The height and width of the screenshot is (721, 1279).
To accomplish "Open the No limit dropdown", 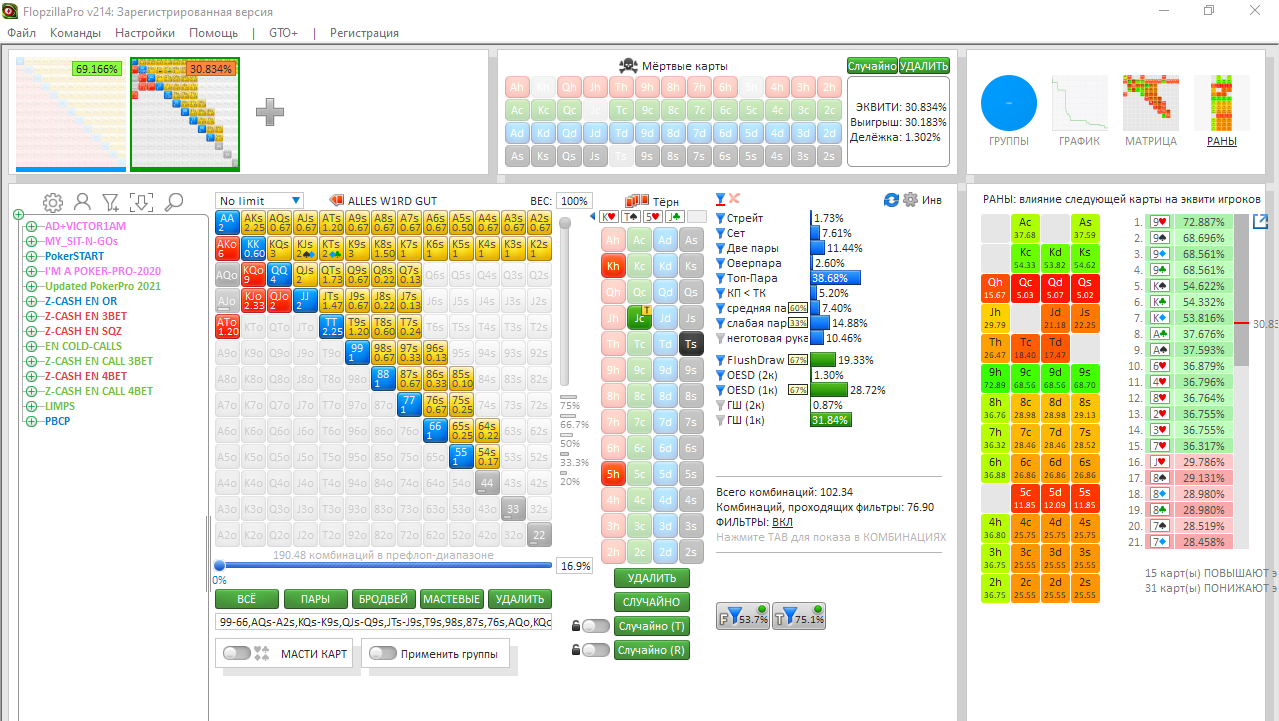I will [x=260, y=201].
